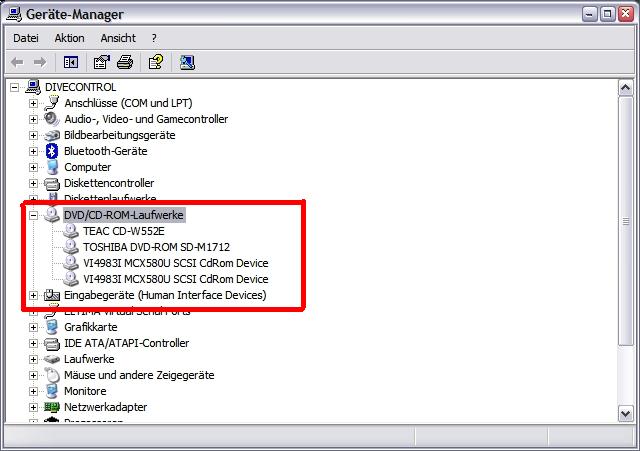
Task: Click the Forward arrow toolbar button
Action: click(40, 62)
